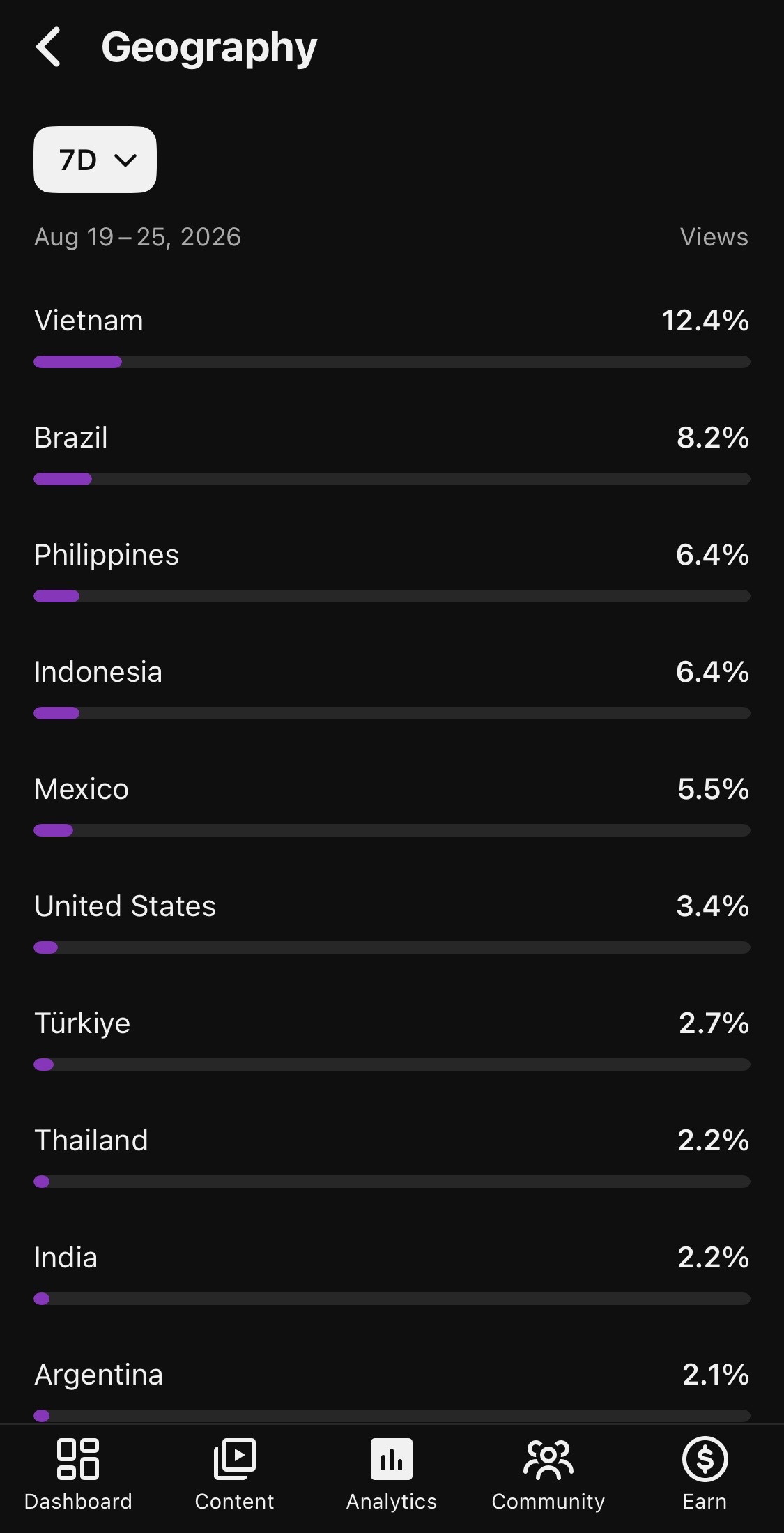Click Thailand's views bar
The image size is (784, 1533).
point(392,1182)
